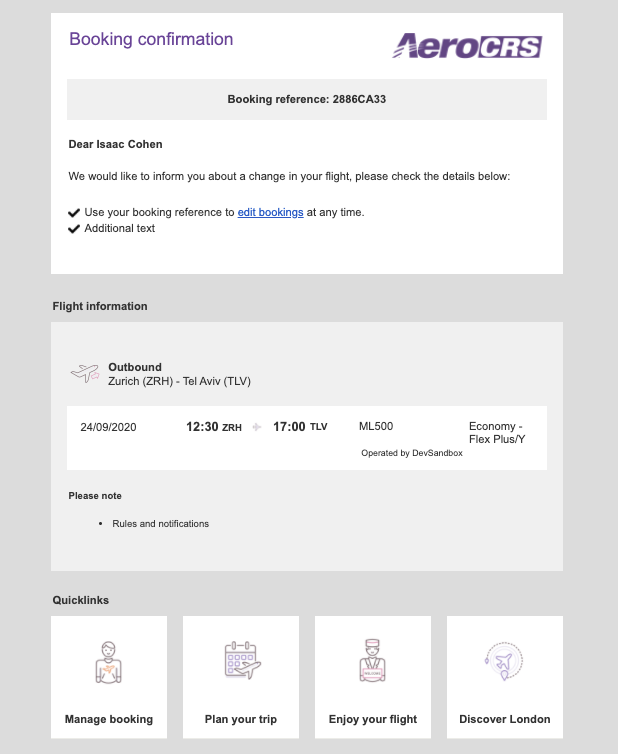Click the outbound airplane icon
618x754 pixels.
(x=85, y=373)
